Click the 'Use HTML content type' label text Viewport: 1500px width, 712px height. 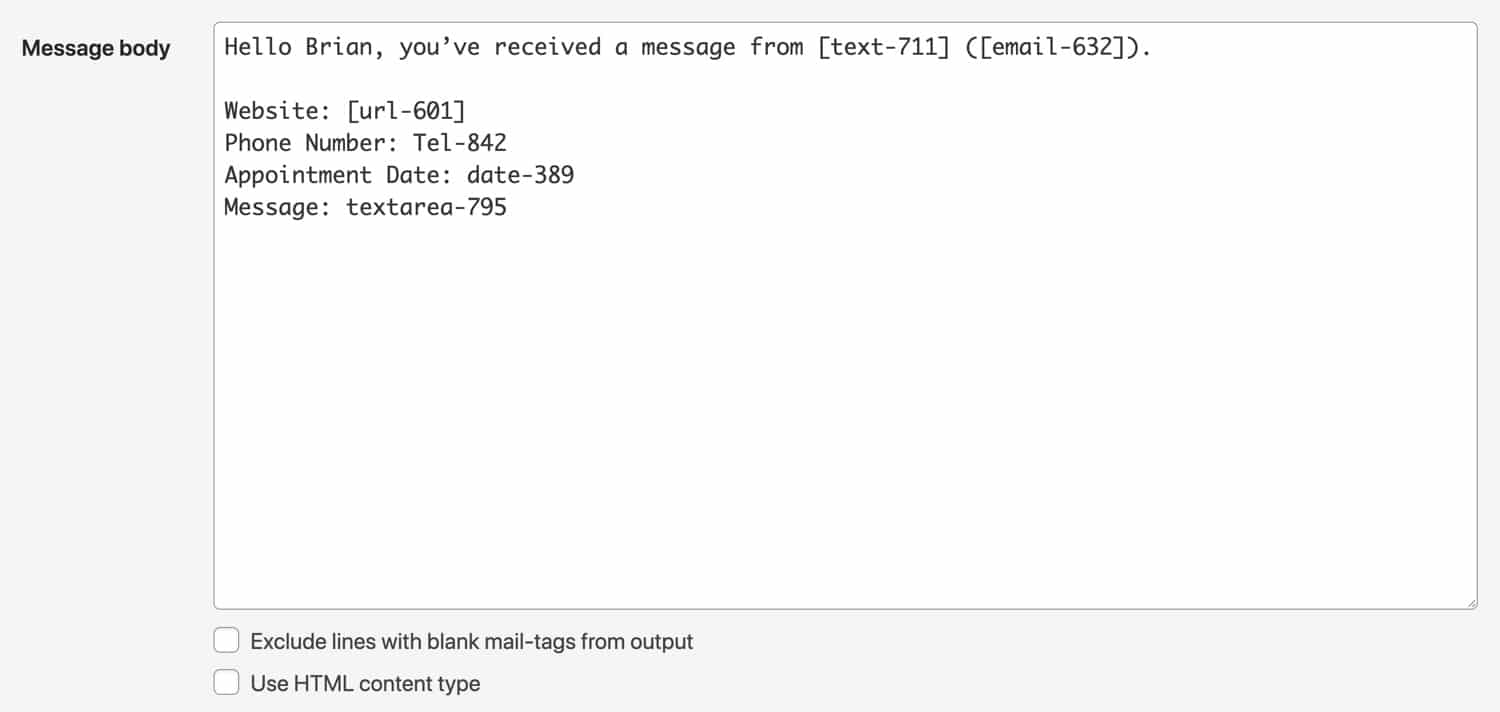[x=365, y=684]
